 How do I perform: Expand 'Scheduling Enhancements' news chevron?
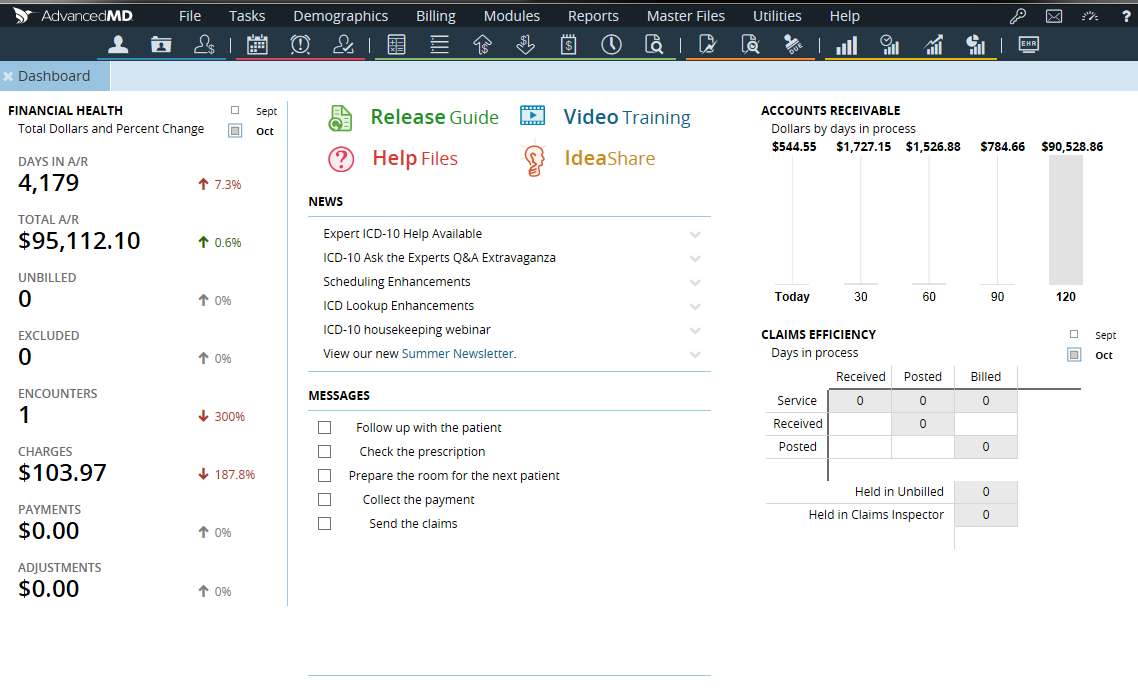(x=695, y=282)
